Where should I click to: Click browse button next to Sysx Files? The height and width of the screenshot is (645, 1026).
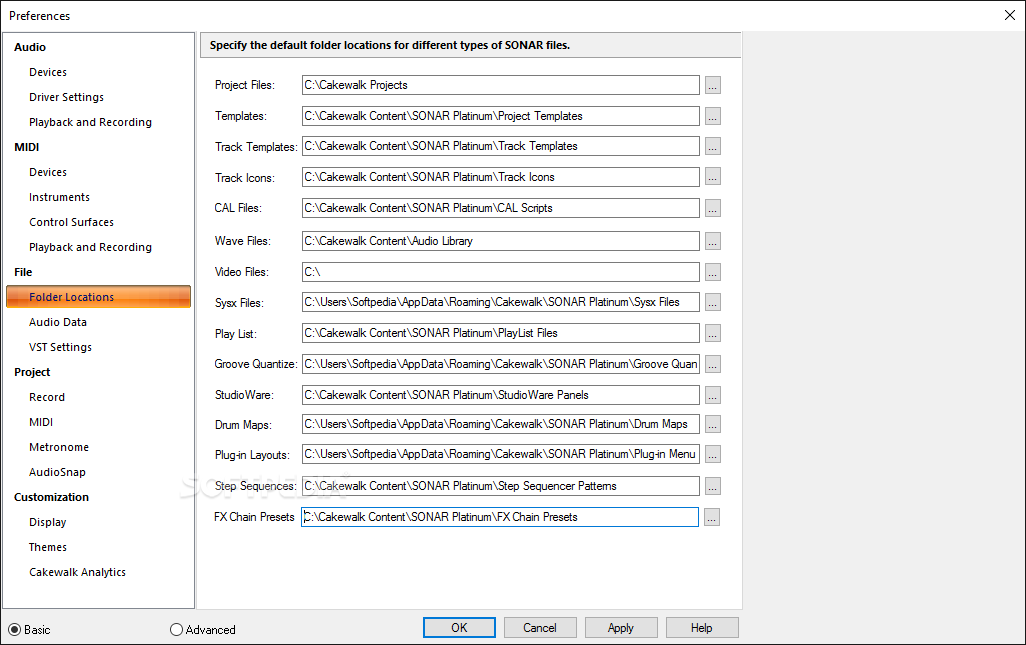coord(713,302)
